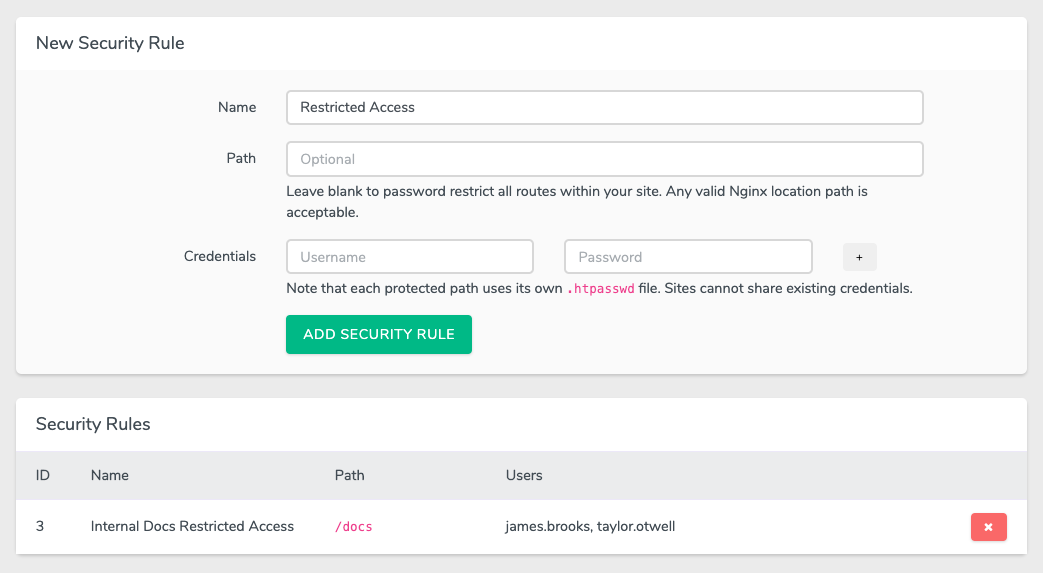This screenshot has width=1043, height=573.
Task: Click rule ID 3 in the table
Action: click(x=40, y=526)
